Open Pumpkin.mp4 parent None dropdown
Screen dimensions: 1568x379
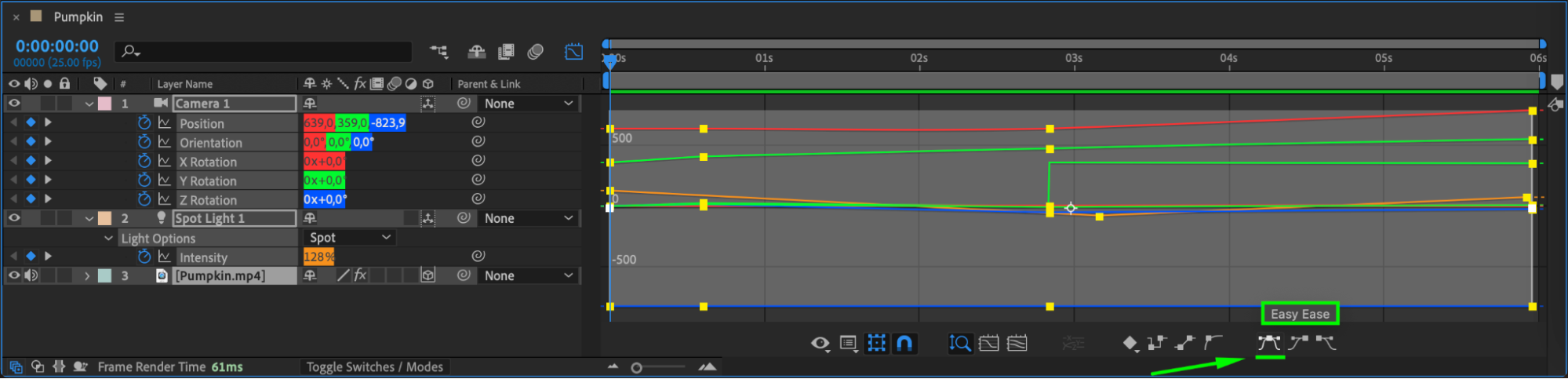(528, 275)
